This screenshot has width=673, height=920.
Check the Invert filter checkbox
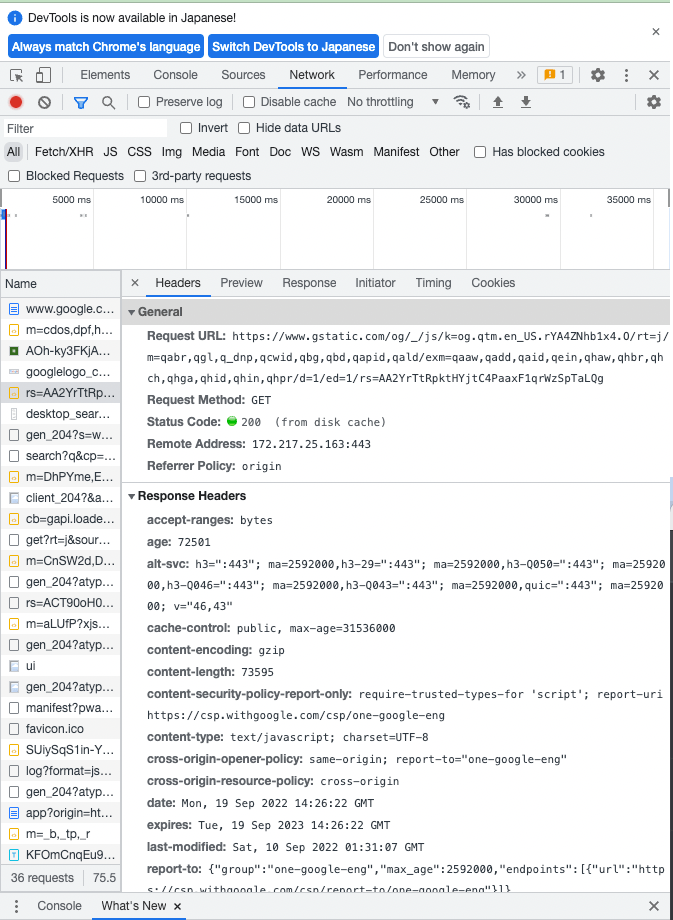point(186,128)
